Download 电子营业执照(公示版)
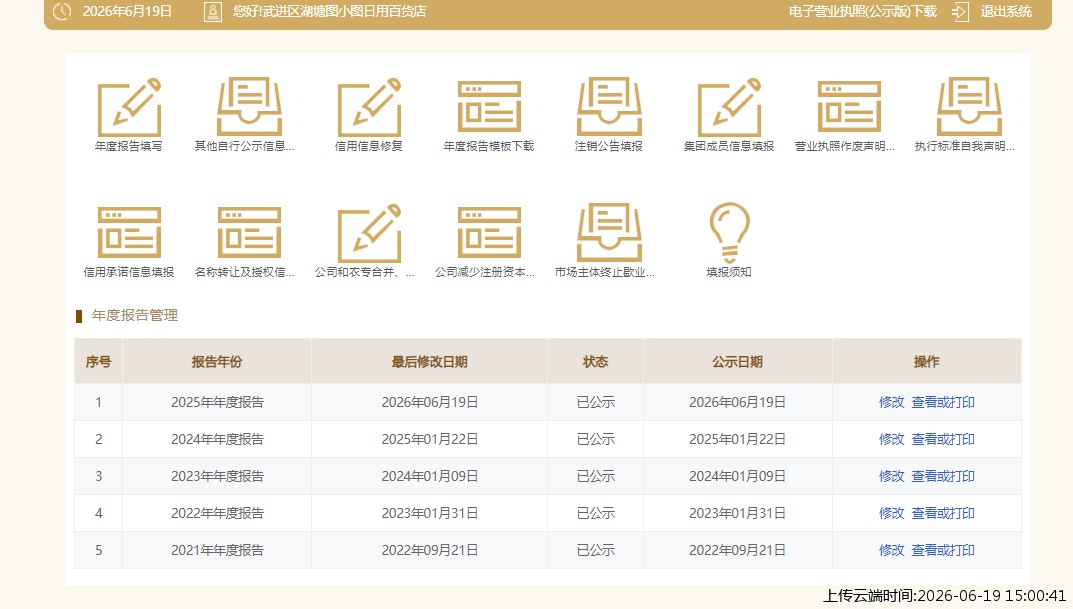 [862, 11]
